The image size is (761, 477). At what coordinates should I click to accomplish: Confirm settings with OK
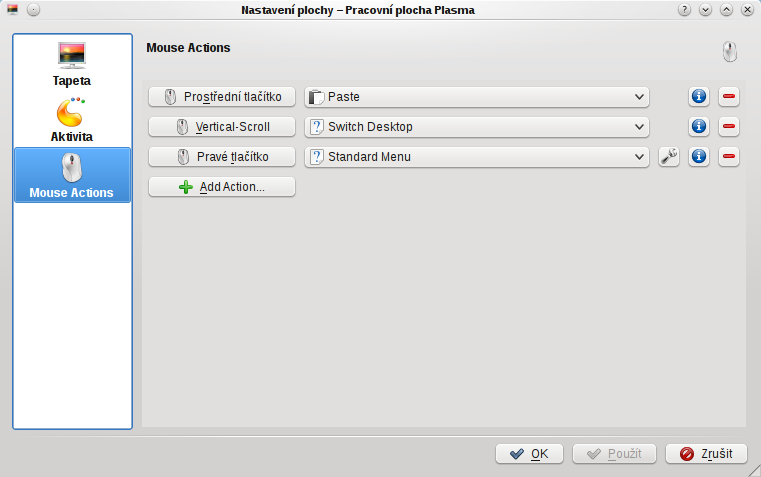(529, 454)
